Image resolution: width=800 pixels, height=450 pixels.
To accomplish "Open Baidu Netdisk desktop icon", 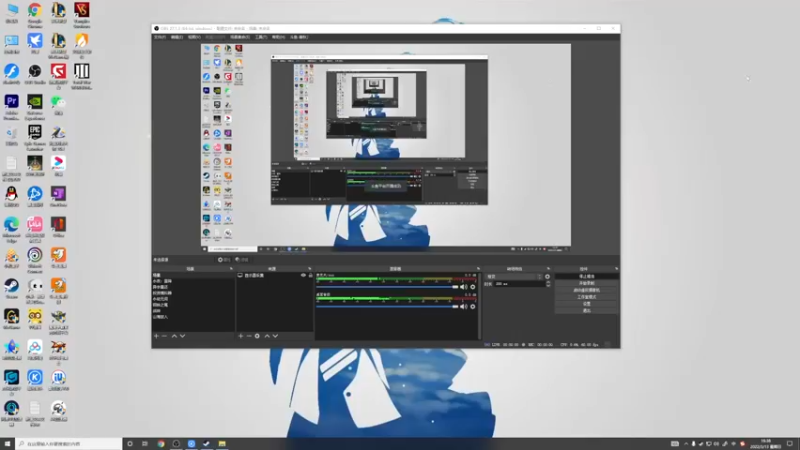I will (x=35, y=351).
